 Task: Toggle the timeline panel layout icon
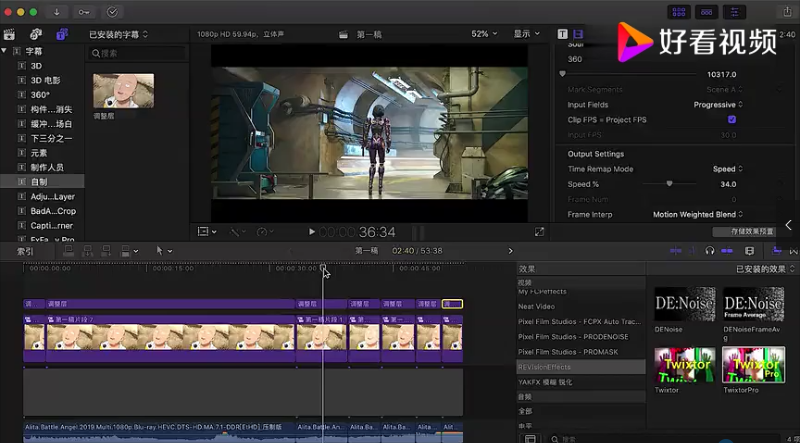[706, 12]
